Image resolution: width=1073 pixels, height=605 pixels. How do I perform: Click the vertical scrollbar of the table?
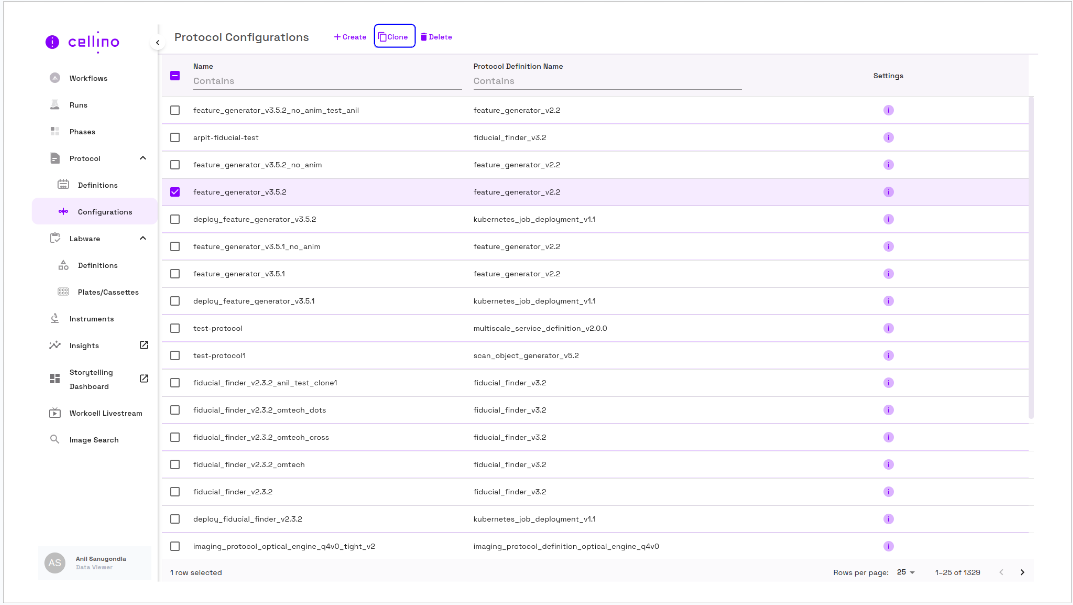click(1032, 250)
